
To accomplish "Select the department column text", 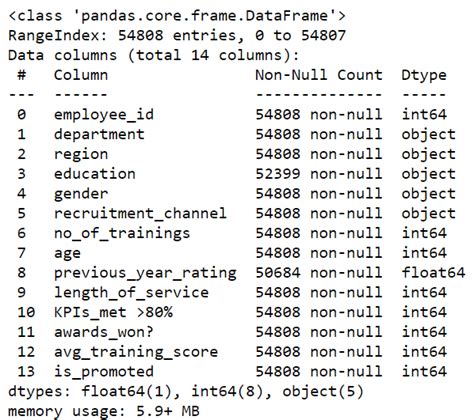I will pos(99,135).
